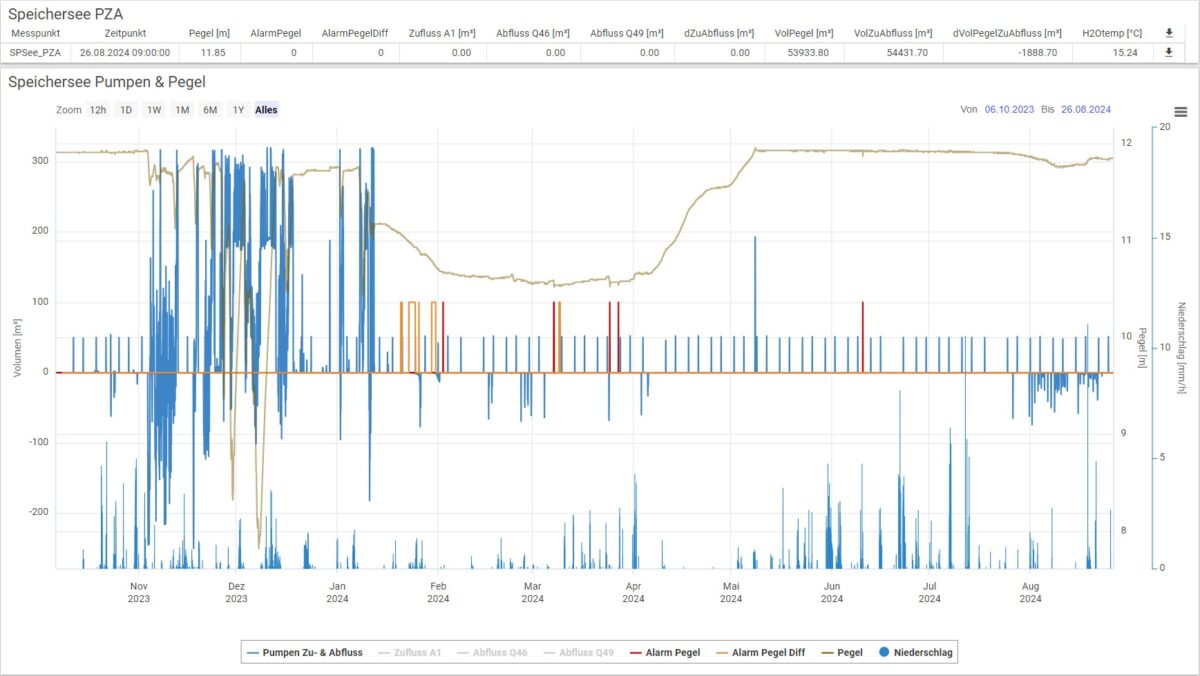Switch zoom to 1W
Viewport: 1200px width, 676px height.
pos(154,110)
